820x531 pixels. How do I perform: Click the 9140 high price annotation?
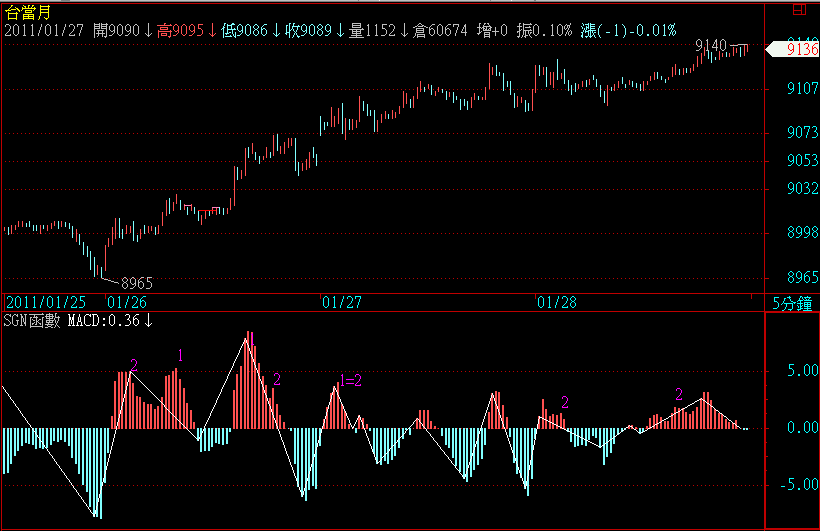711,46
